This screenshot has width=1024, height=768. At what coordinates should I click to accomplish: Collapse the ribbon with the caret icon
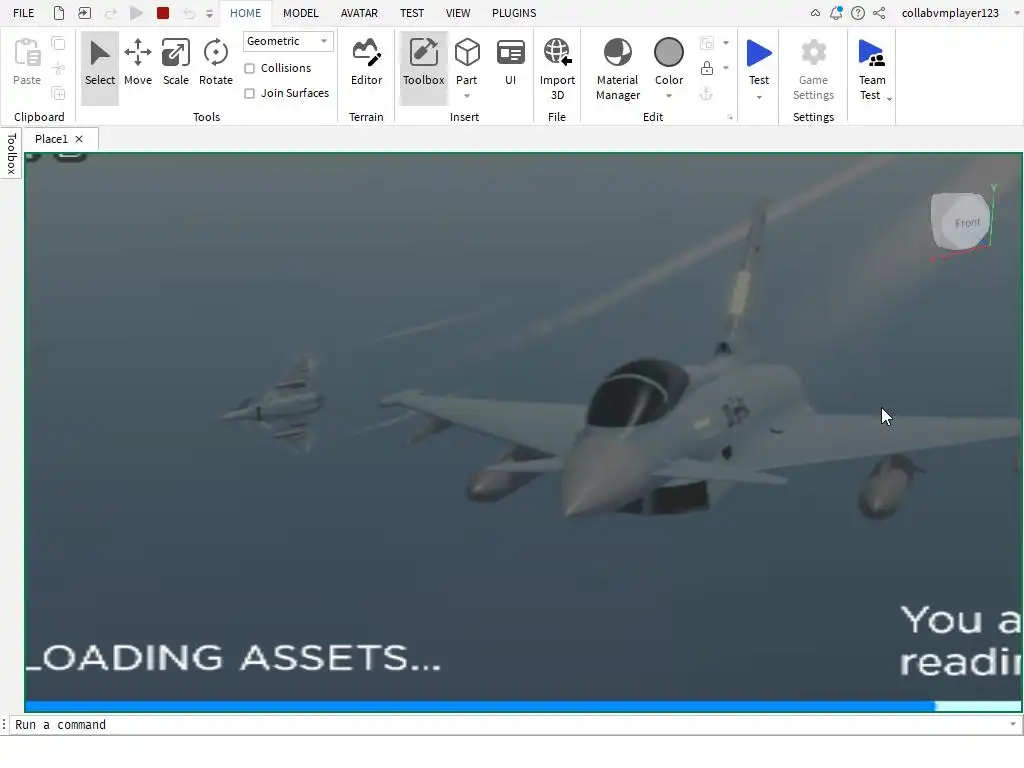point(815,13)
